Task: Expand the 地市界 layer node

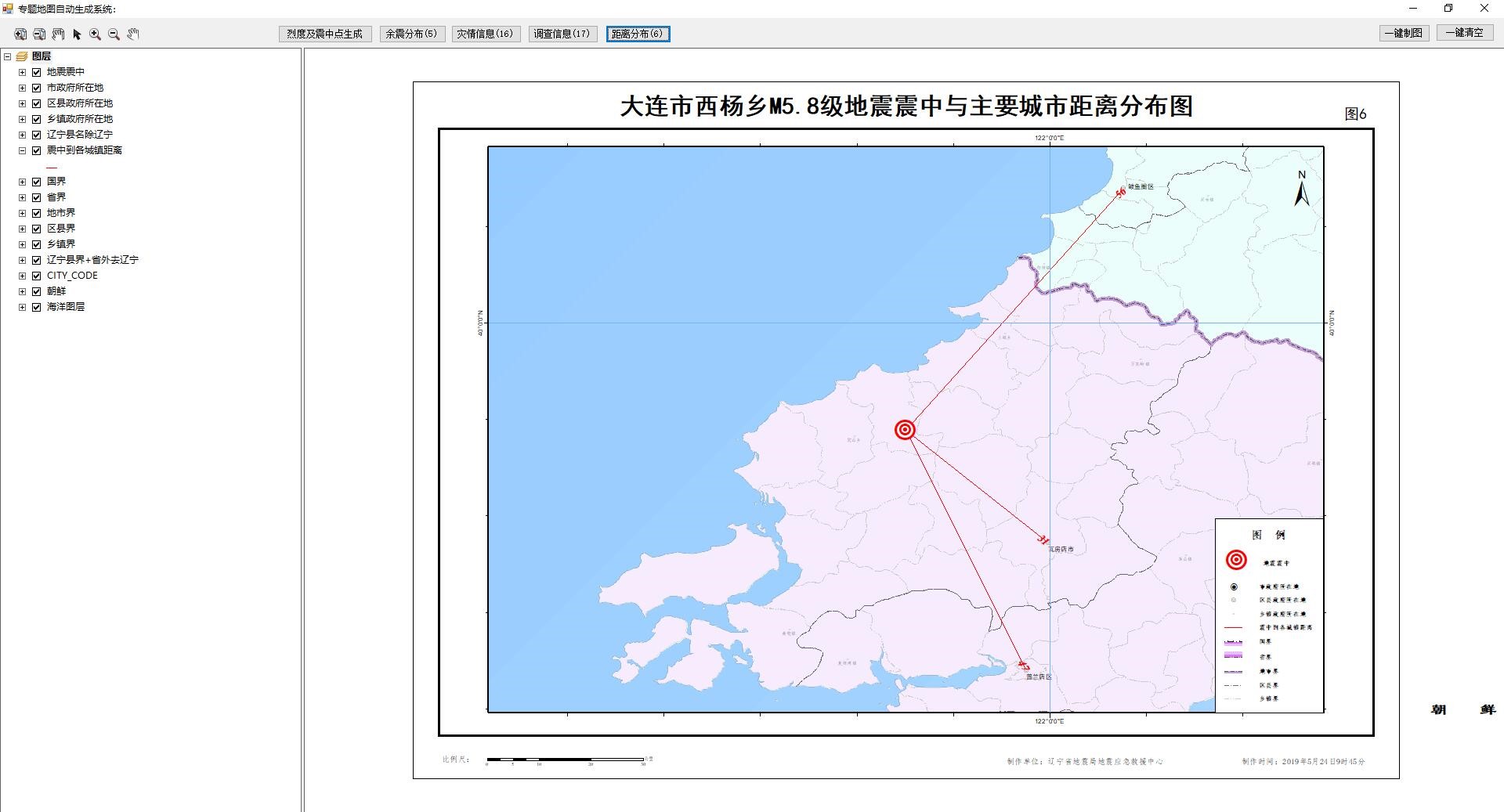Action: (22, 213)
